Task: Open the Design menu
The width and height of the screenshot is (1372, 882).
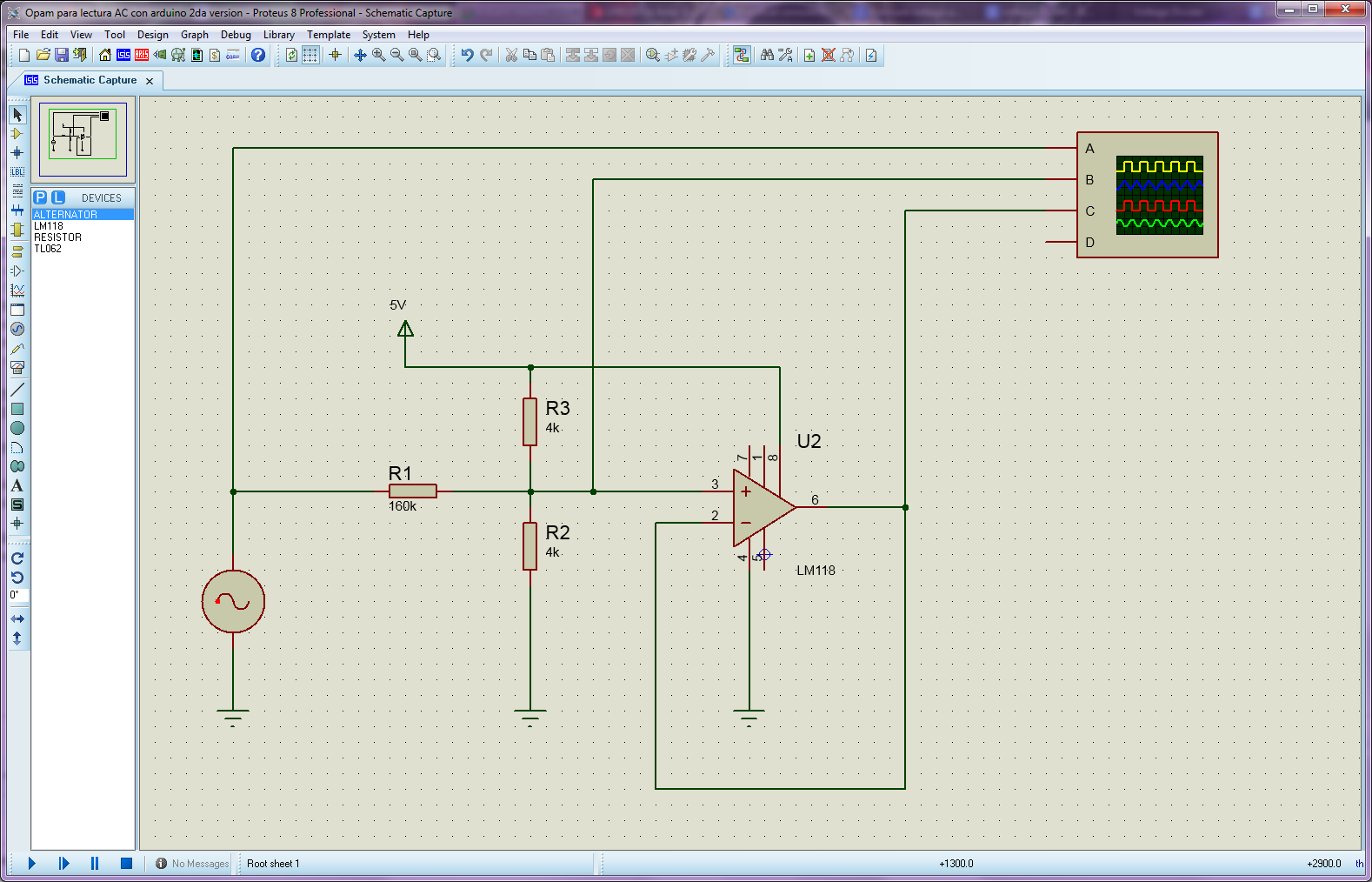Action: 153,35
